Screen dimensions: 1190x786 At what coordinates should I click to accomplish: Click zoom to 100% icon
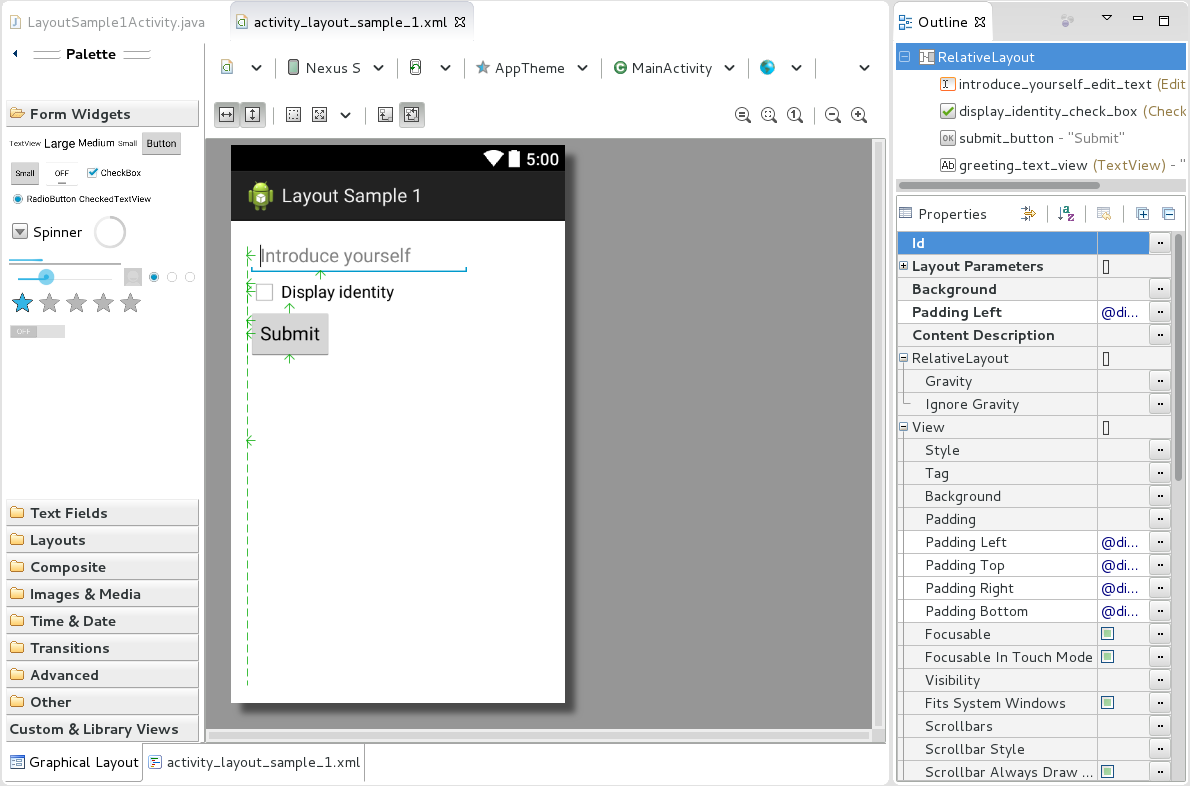795,115
